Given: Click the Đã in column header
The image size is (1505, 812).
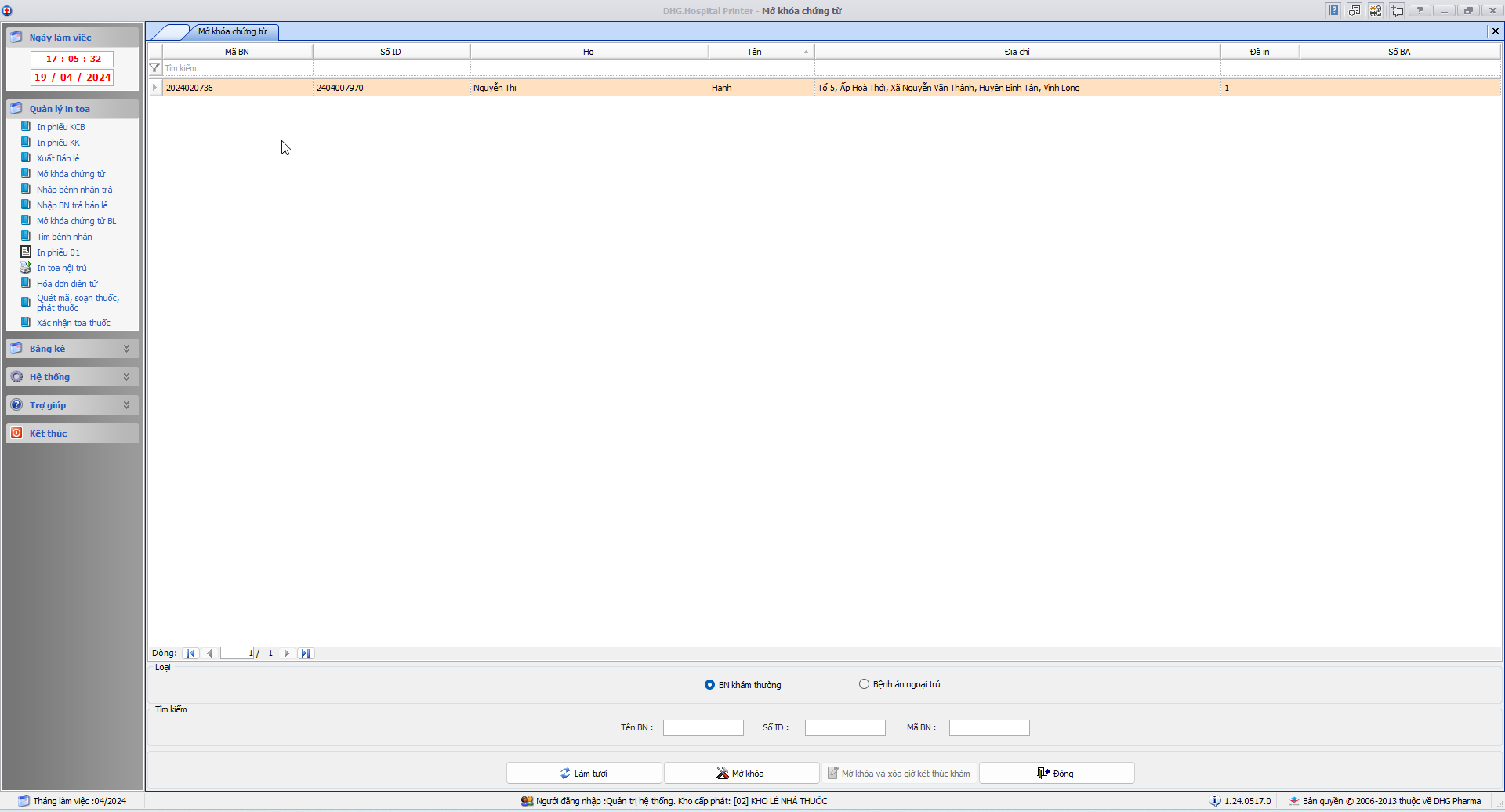Looking at the screenshot, I should click(1260, 52).
